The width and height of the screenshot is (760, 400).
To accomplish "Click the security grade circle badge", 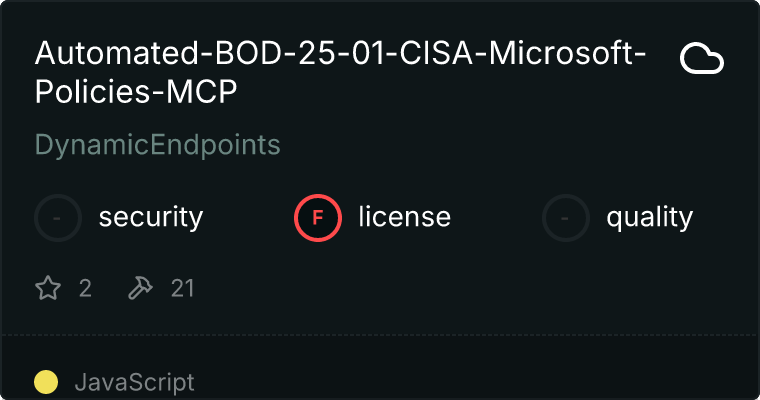I will [58, 217].
